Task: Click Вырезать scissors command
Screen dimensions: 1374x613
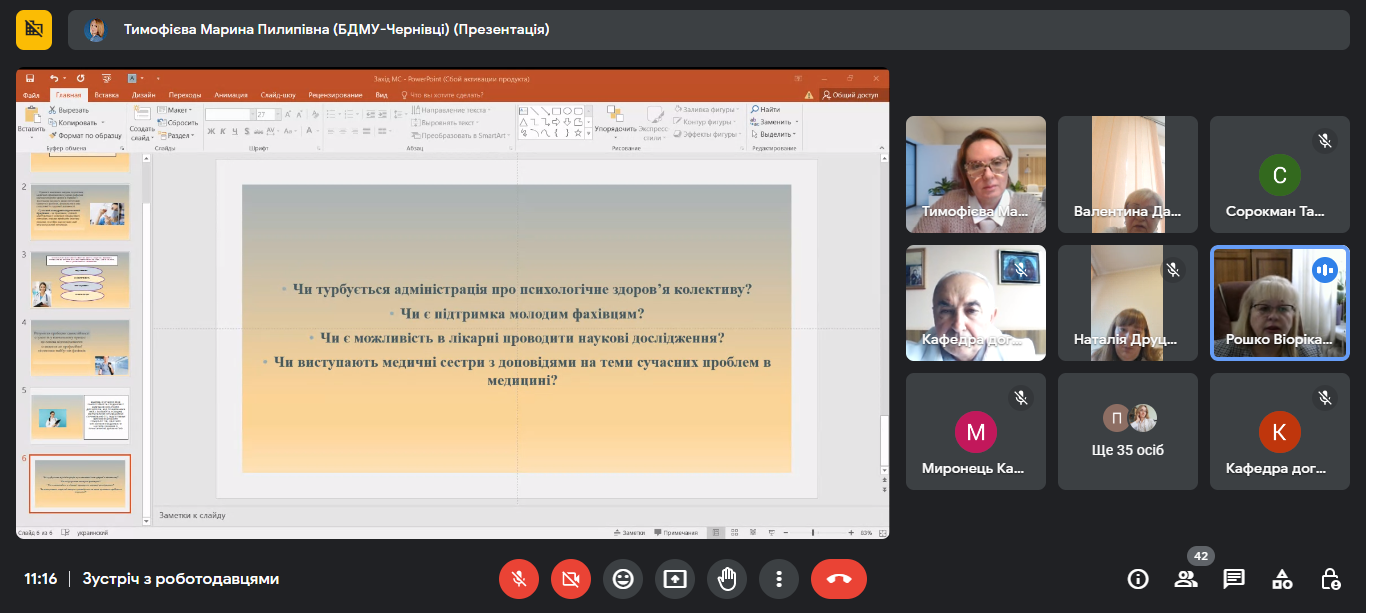Action: [69, 110]
